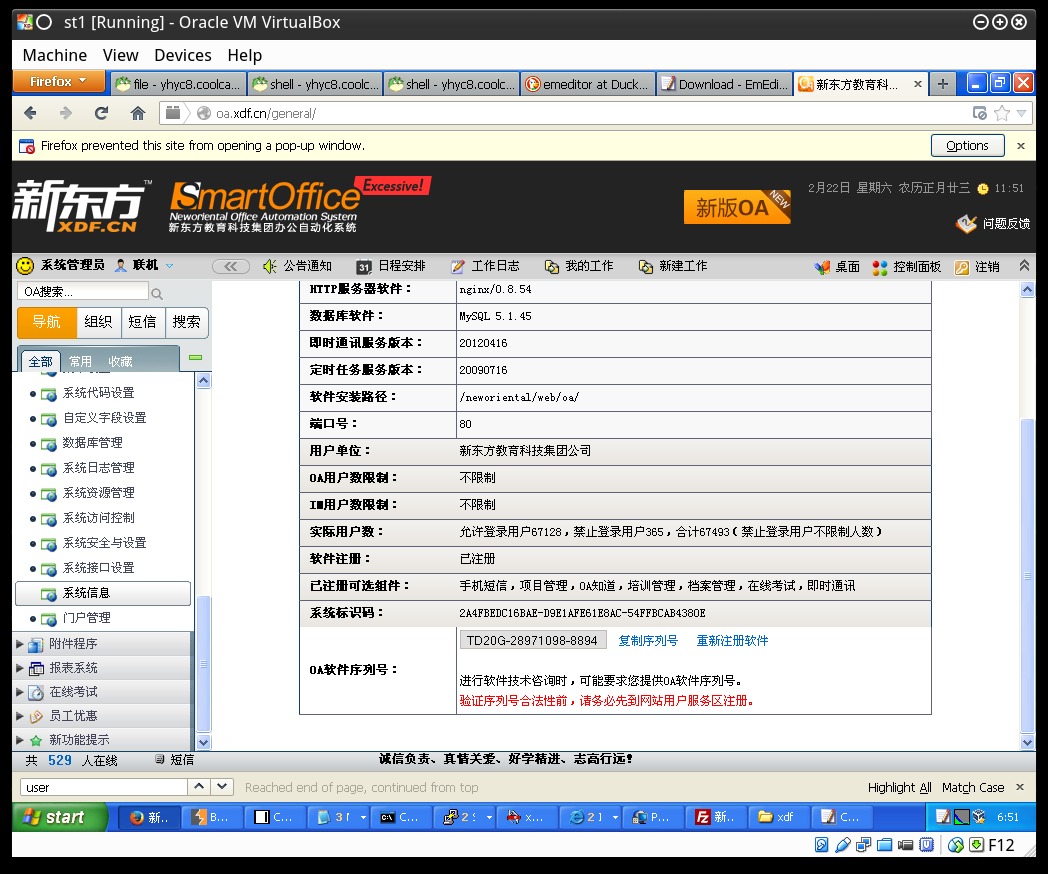This screenshot has height=874, width=1048.
Task: Click the OA search magnifier icon
Action: pos(157,293)
